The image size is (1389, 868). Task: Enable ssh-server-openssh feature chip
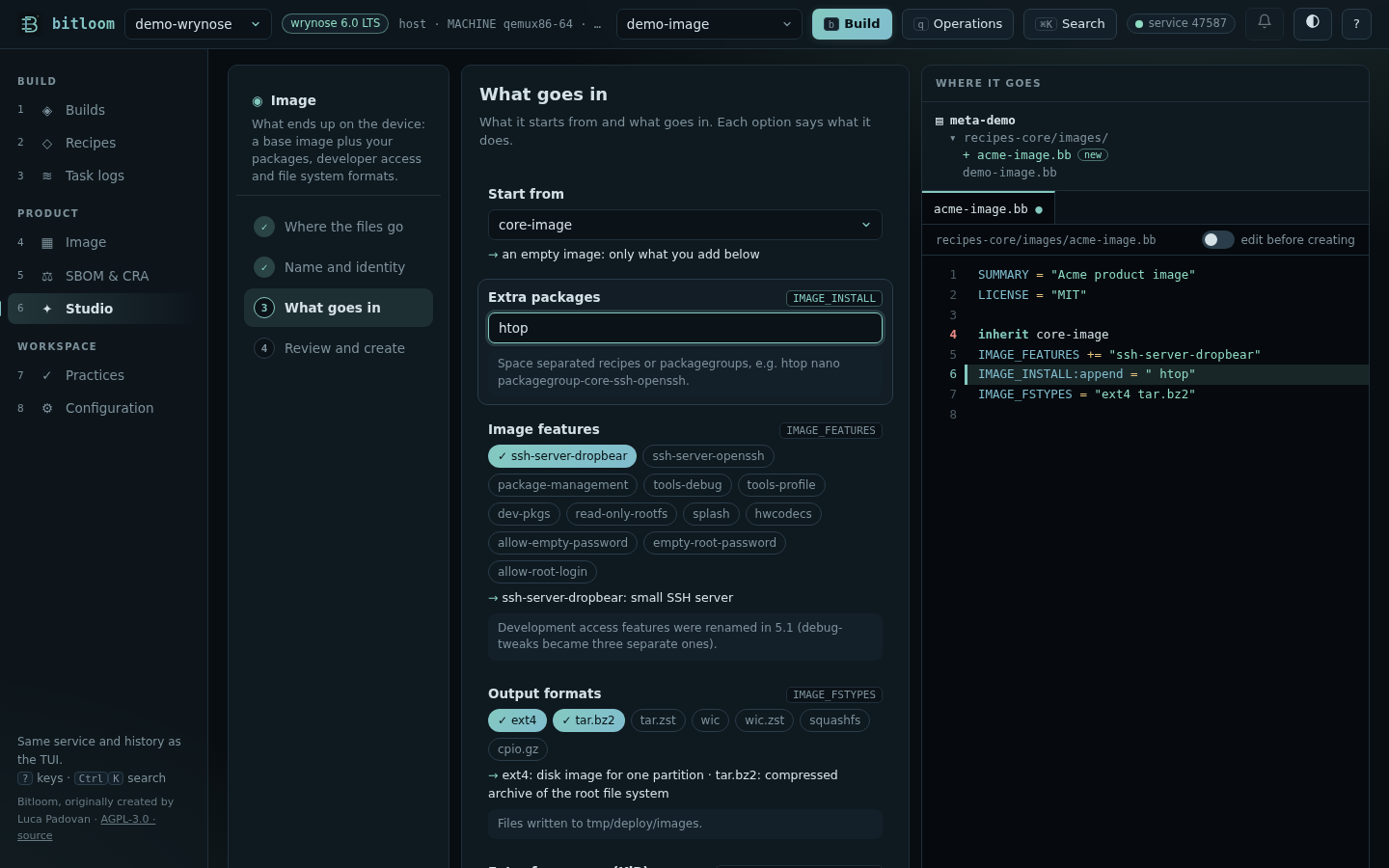(708, 456)
